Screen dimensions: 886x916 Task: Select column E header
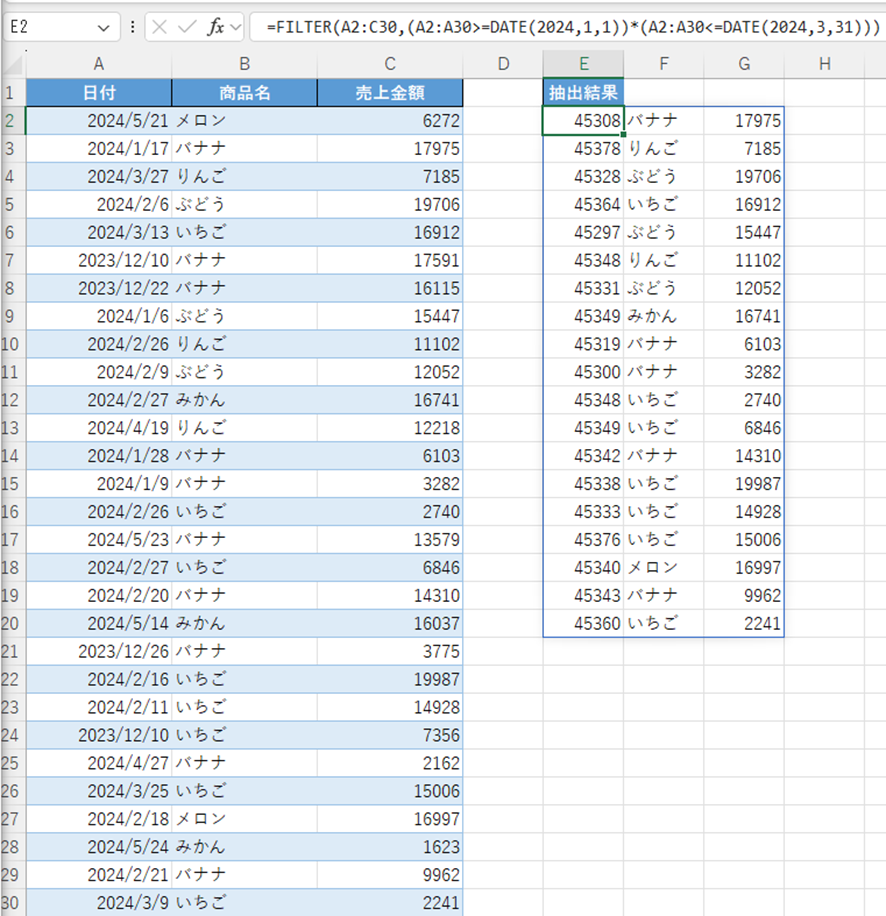tap(583, 64)
